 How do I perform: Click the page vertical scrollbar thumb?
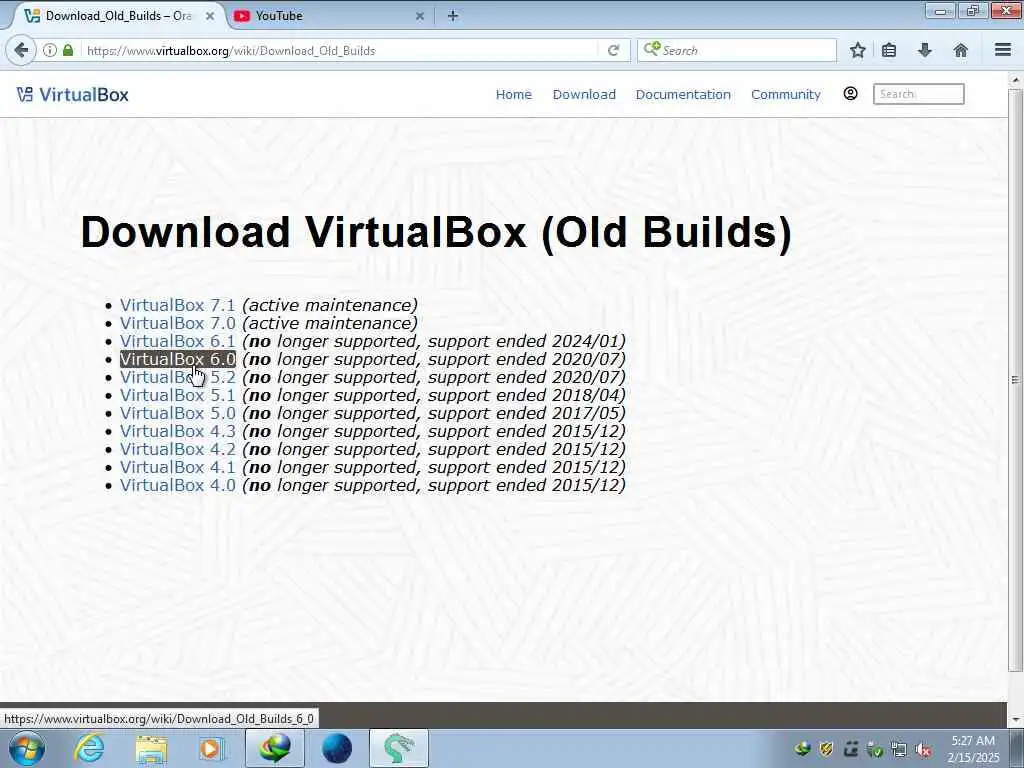(1016, 379)
